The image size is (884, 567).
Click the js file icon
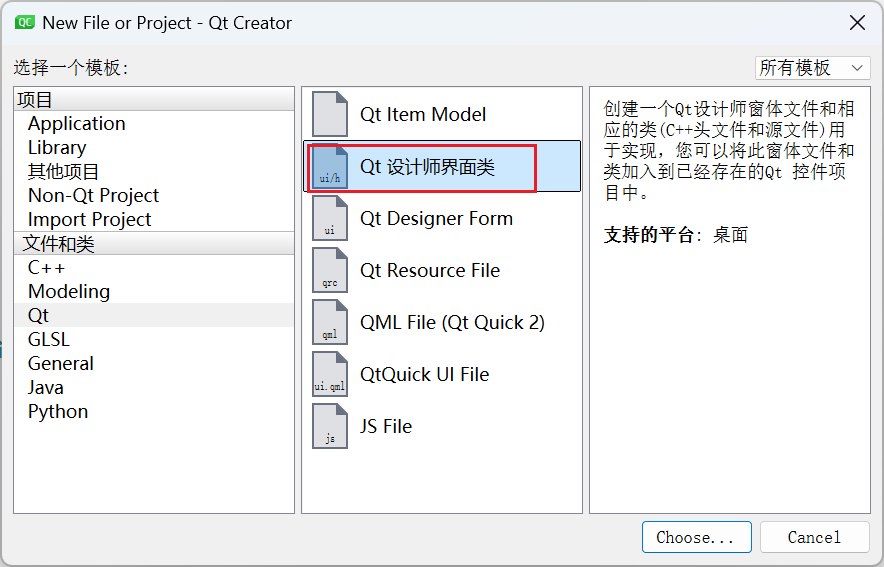(330, 426)
